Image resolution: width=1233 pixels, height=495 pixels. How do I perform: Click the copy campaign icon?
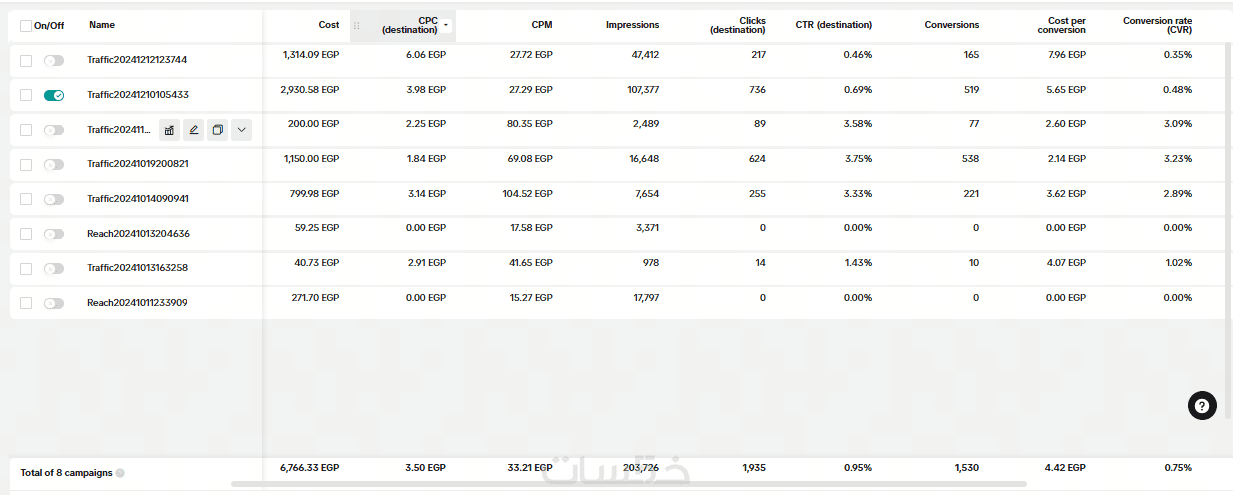[217, 129]
